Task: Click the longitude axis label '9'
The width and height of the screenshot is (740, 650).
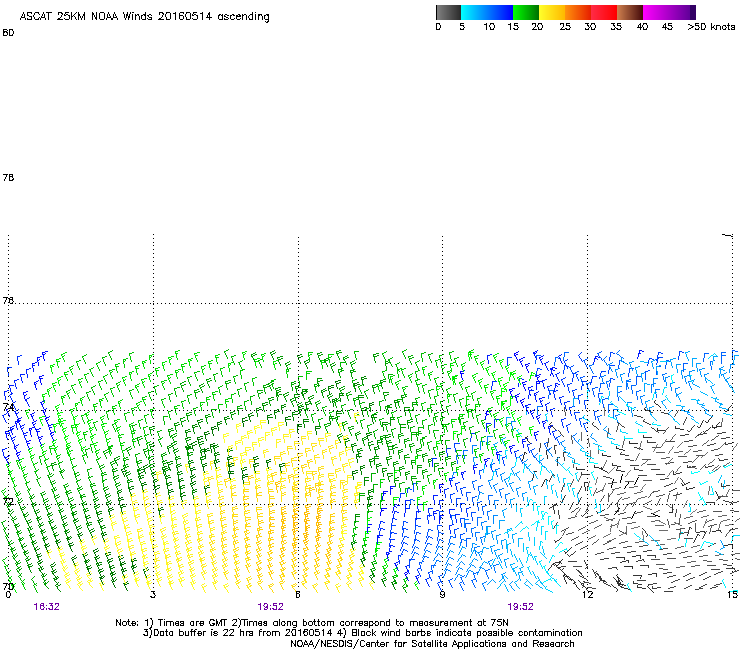Action: (x=442, y=595)
